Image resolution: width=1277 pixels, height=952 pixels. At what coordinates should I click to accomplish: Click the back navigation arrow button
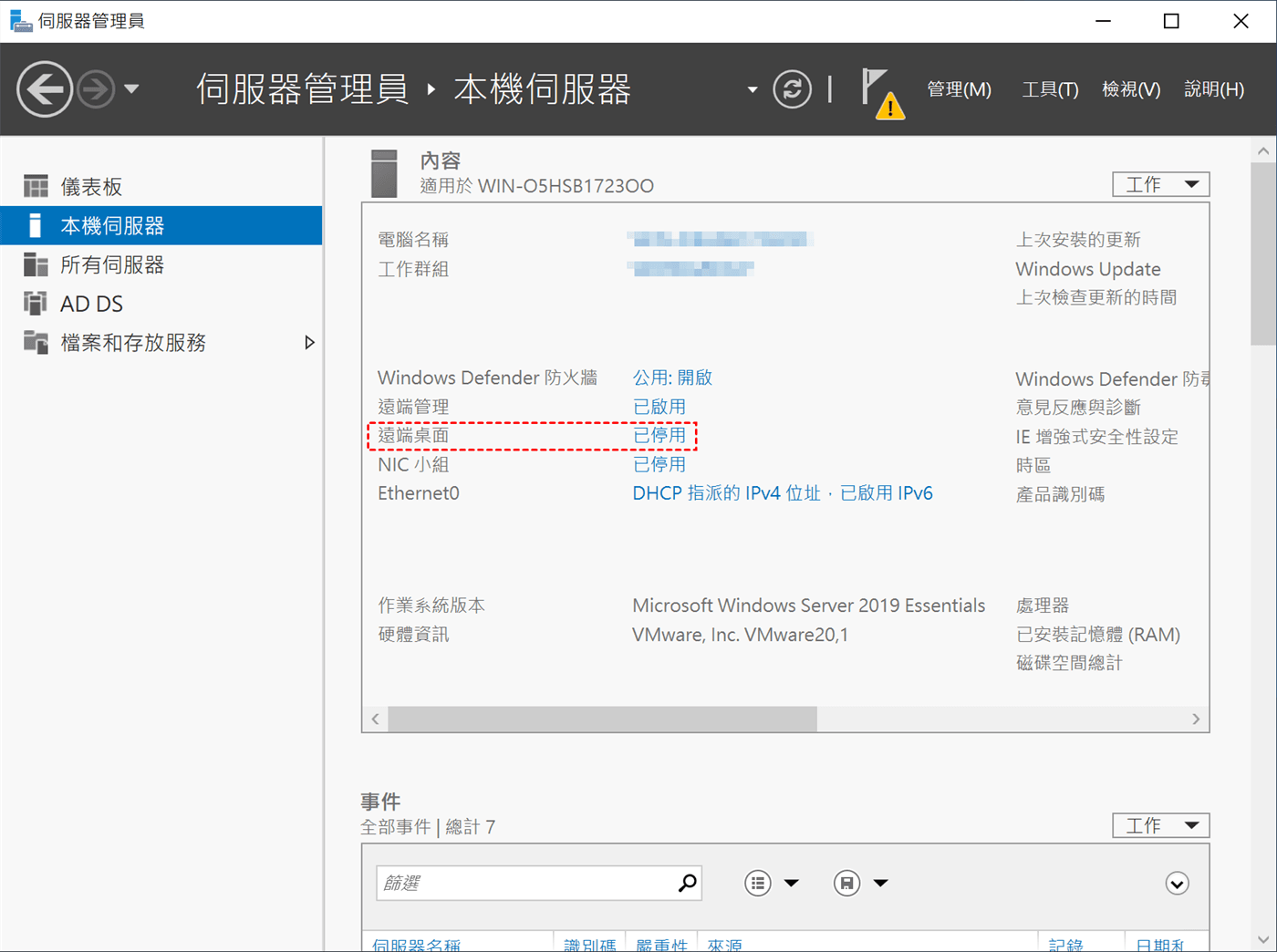[44, 89]
